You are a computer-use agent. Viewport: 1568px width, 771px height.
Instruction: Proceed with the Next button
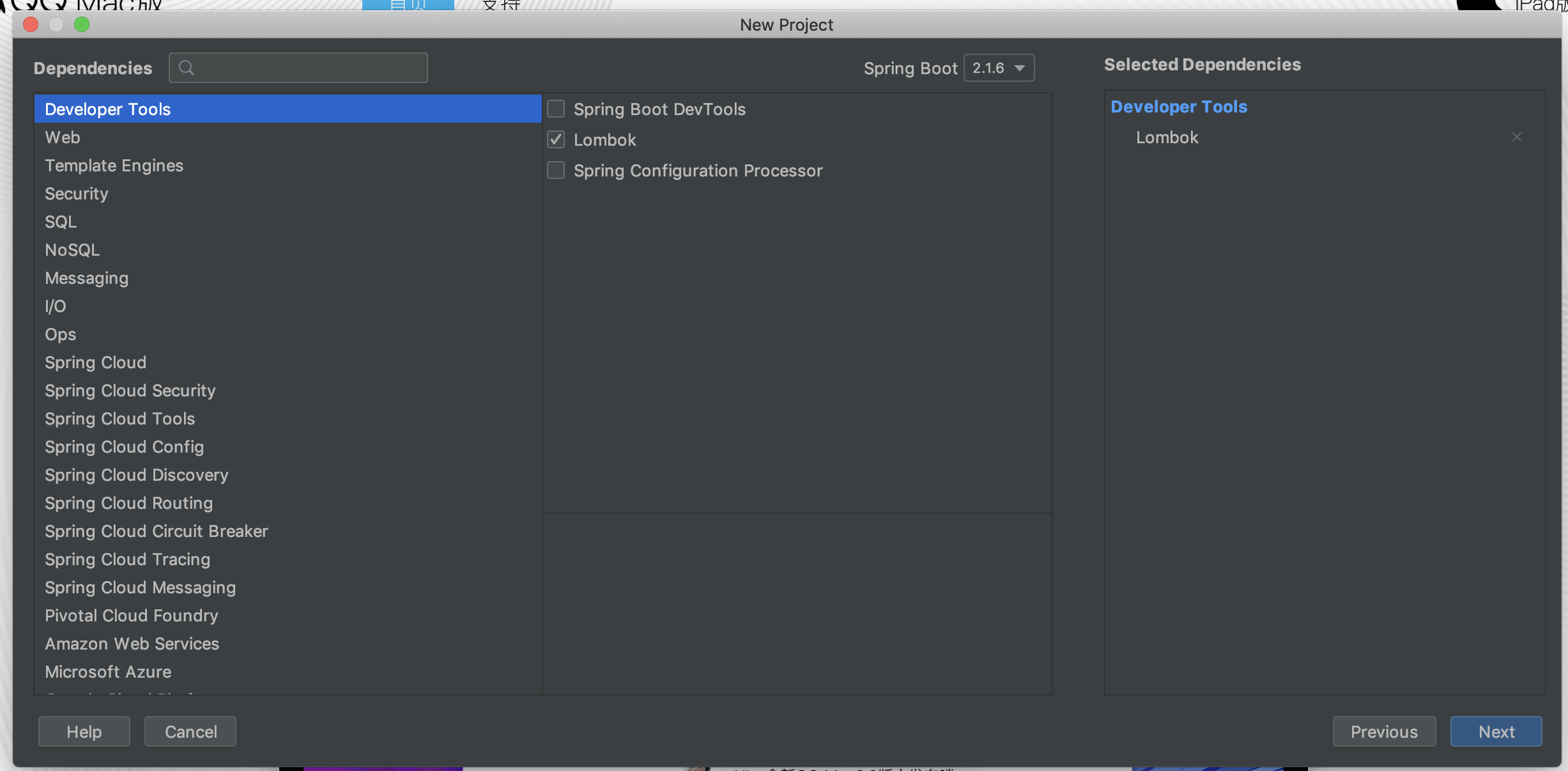click(x=1496, y=731)
